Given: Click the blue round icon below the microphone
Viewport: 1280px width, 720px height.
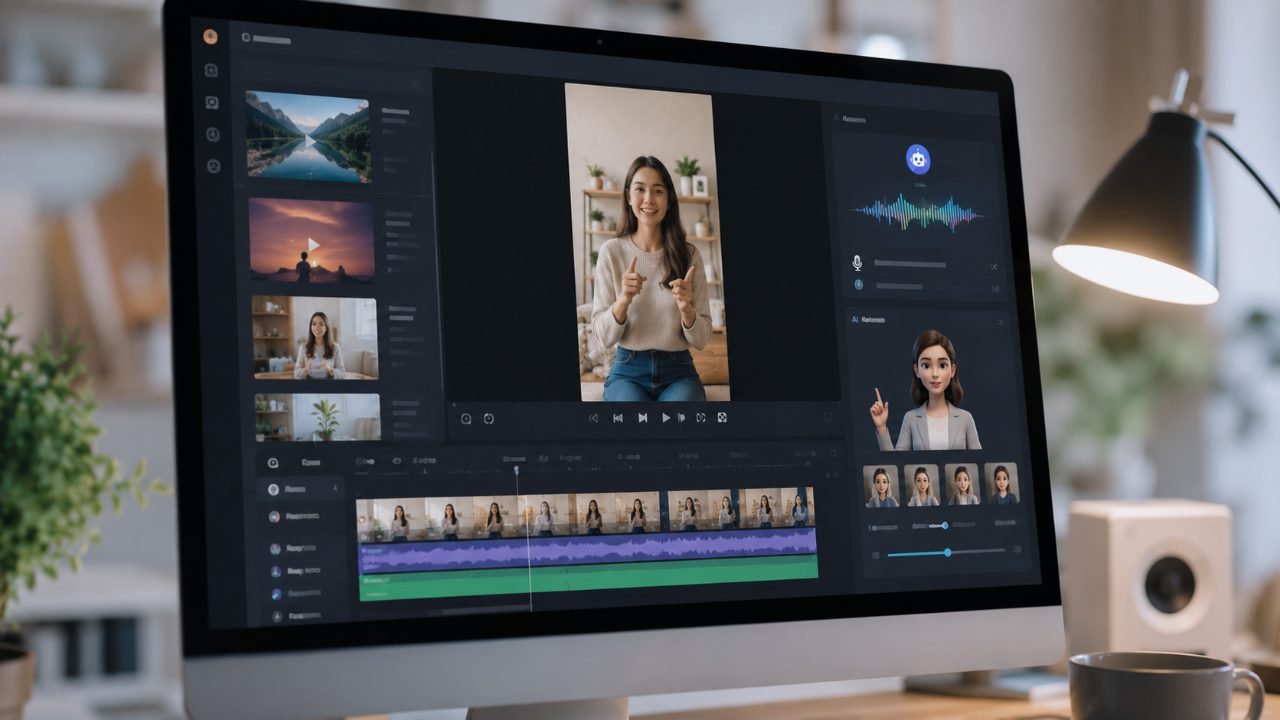Looking at the screenshot, I should [858, 285].
